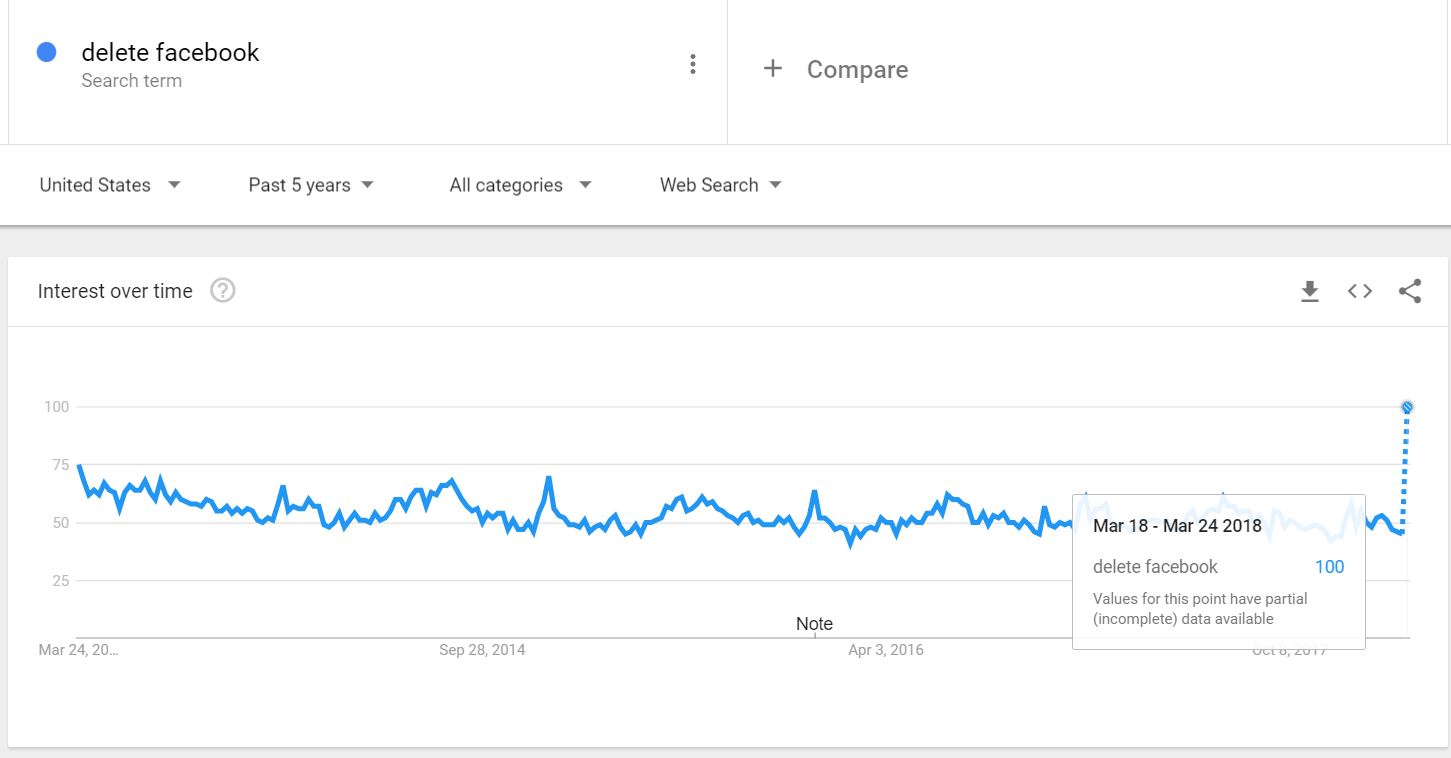
Task: Click the blue dot next to delete facebook
Action: click(x=46, y=53)
